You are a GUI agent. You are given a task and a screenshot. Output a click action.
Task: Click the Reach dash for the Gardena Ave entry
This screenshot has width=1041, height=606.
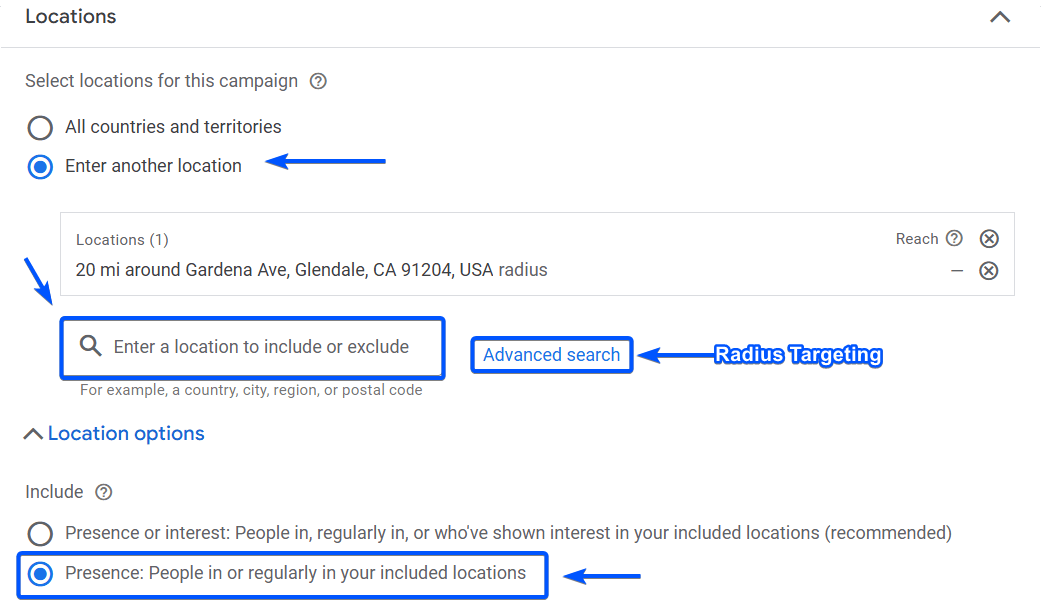click(957, 270)
